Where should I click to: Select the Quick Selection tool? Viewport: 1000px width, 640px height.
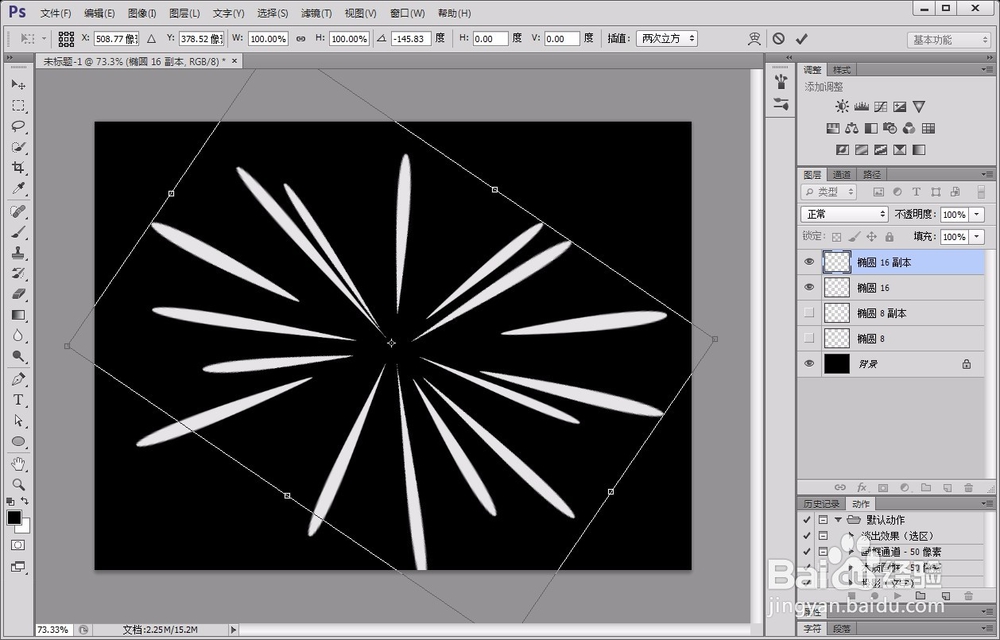tap(18, 147)
